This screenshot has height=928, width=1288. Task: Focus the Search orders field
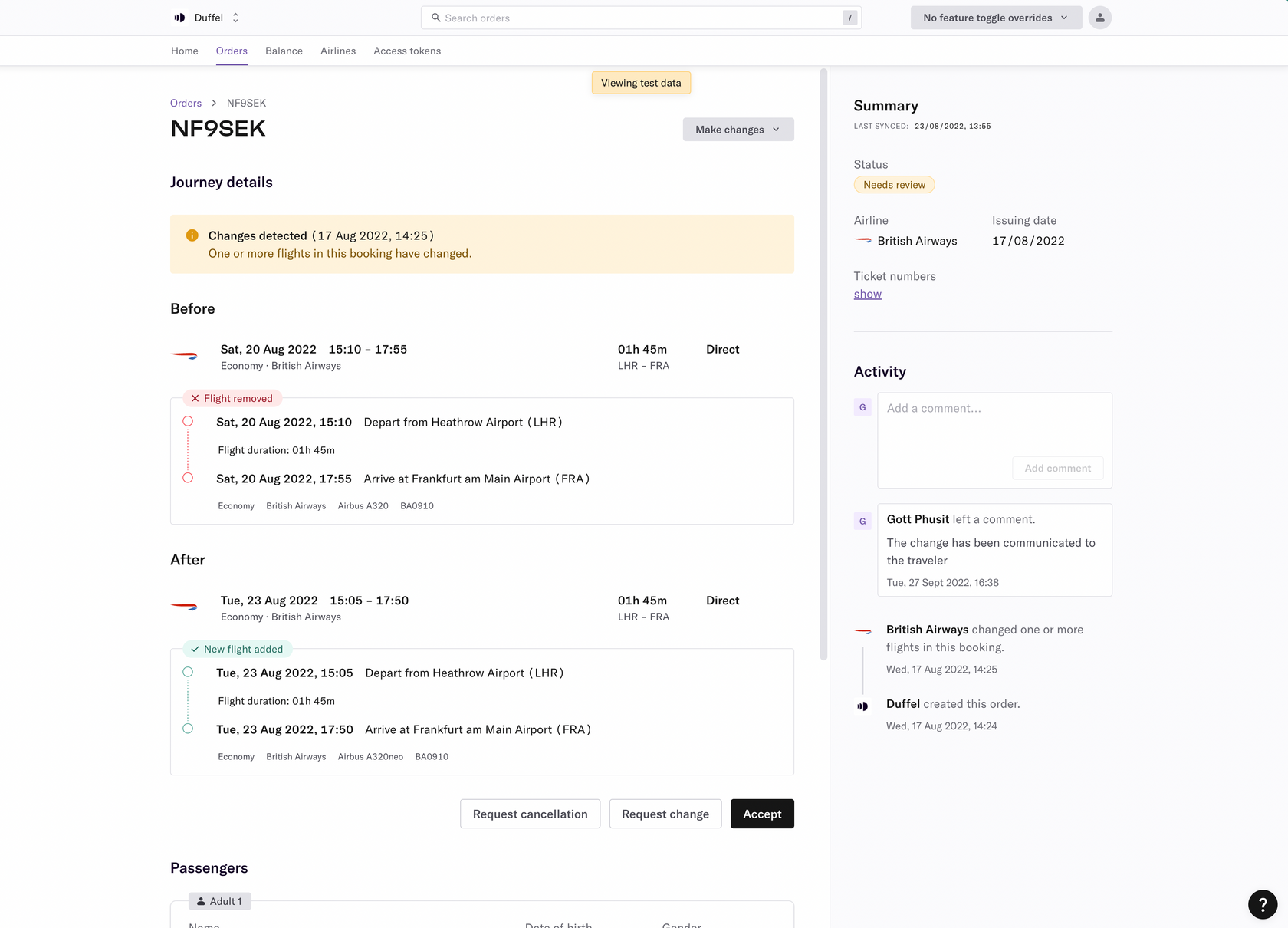coord(641,18)
